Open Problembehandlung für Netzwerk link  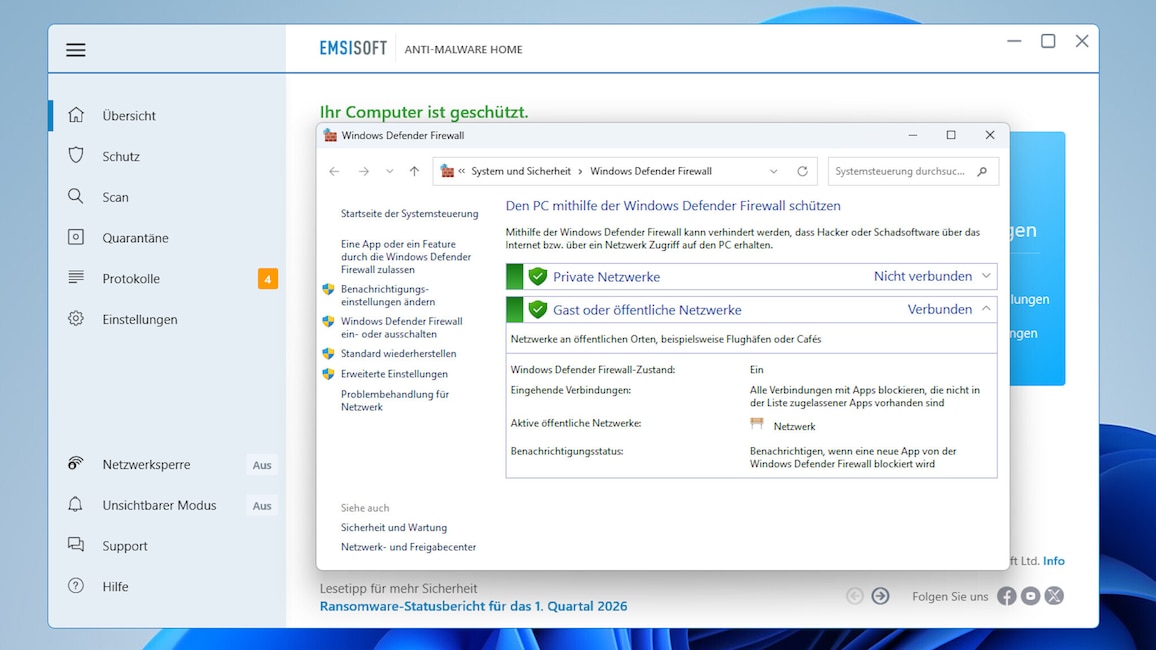(x=394, y=400)
